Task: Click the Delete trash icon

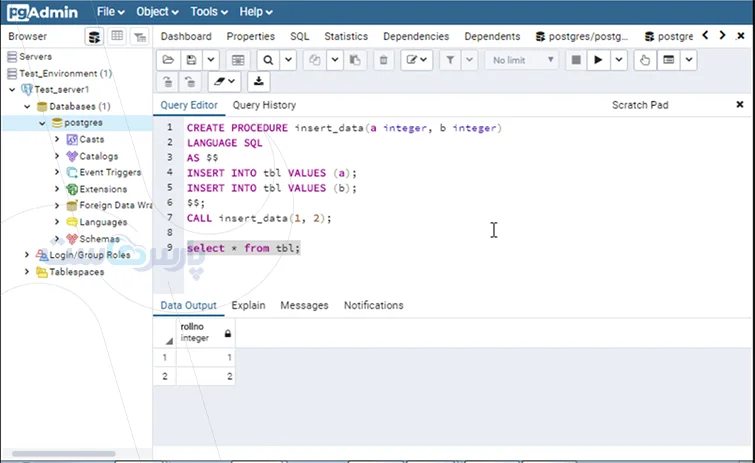Action: tap(383, 60)
